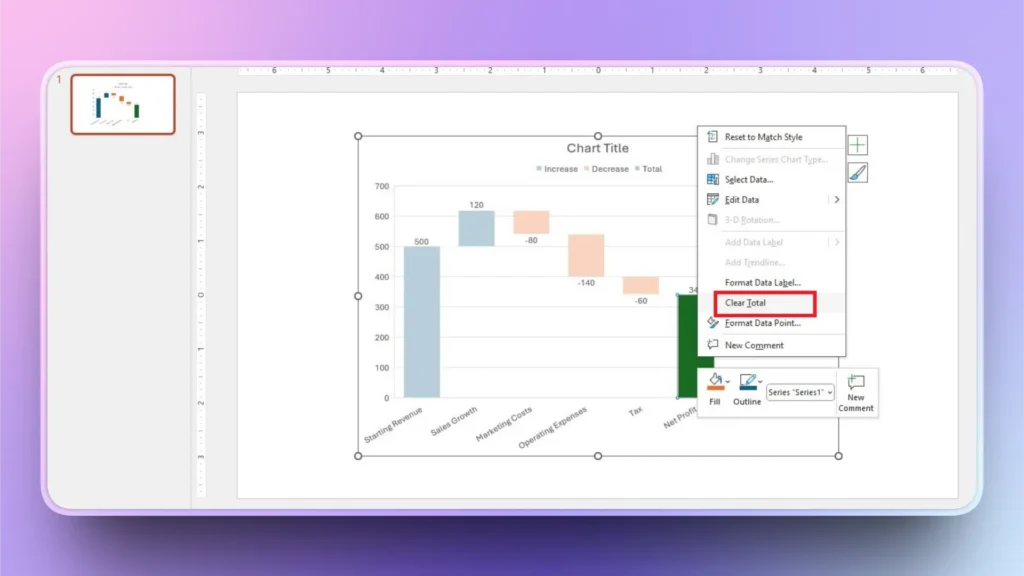Click the Select Data icon in the context menu
This screenshot has width=1024, height=576.
(712, 179)
